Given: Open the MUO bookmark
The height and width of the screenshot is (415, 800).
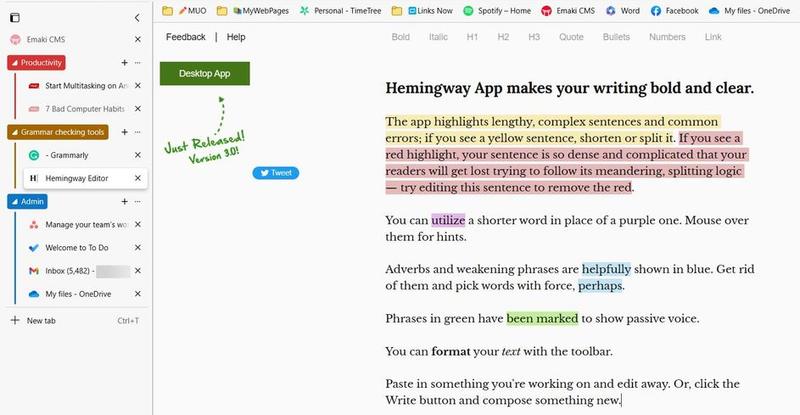Looking at the screenshot, I should (x=192, y=11).
